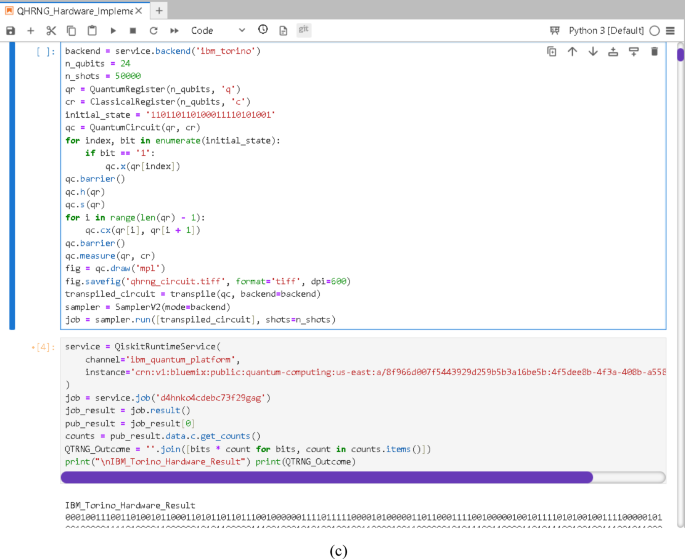Close the QHRNG notebook tab
Screen dimensions: 685x559
point(140,9)
